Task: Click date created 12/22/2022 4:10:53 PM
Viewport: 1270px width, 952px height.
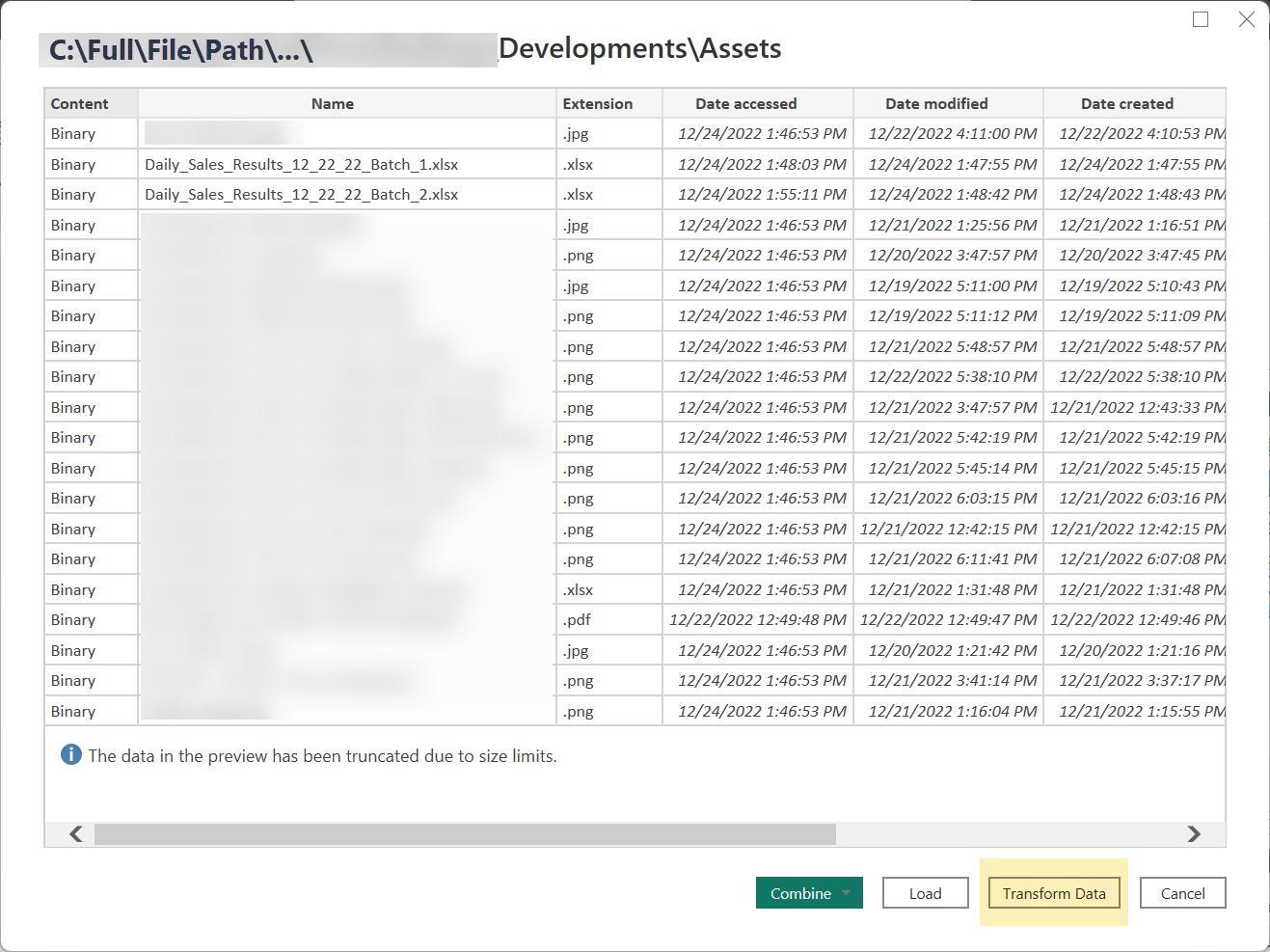Action: pos(1142,133)
